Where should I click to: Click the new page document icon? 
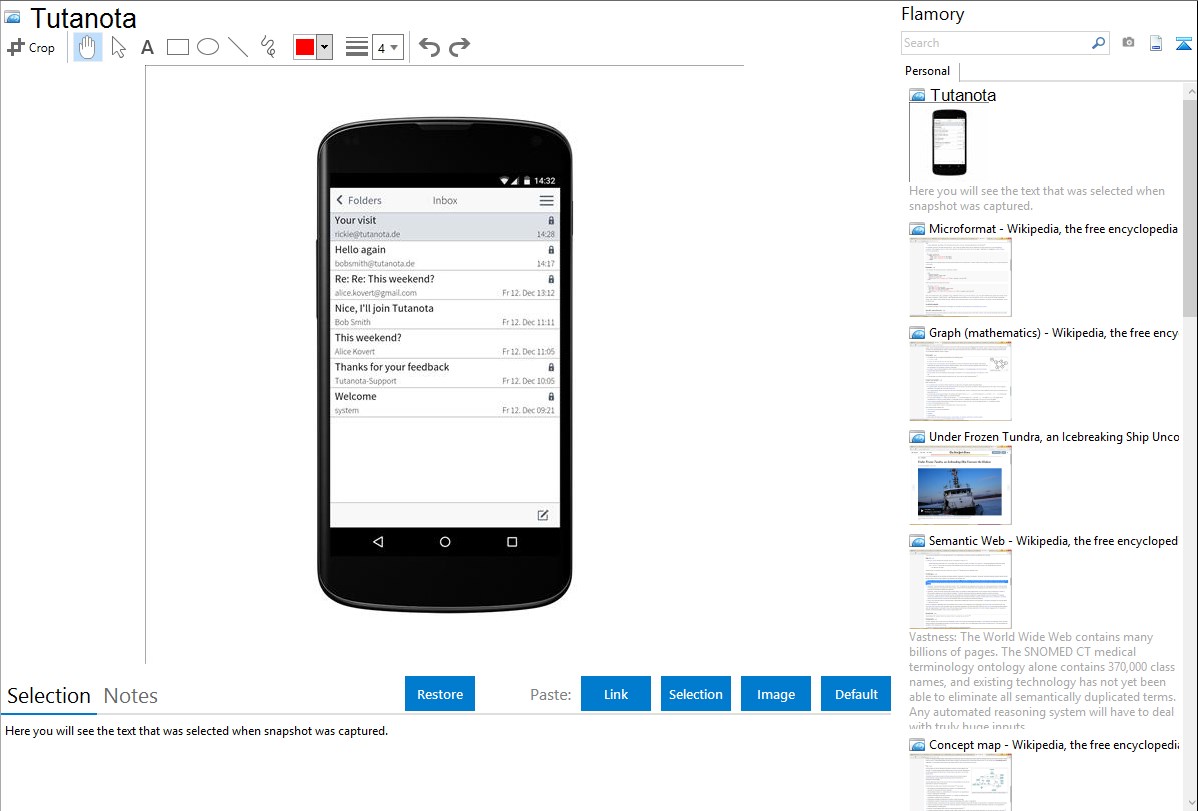tap(1156, 43)
